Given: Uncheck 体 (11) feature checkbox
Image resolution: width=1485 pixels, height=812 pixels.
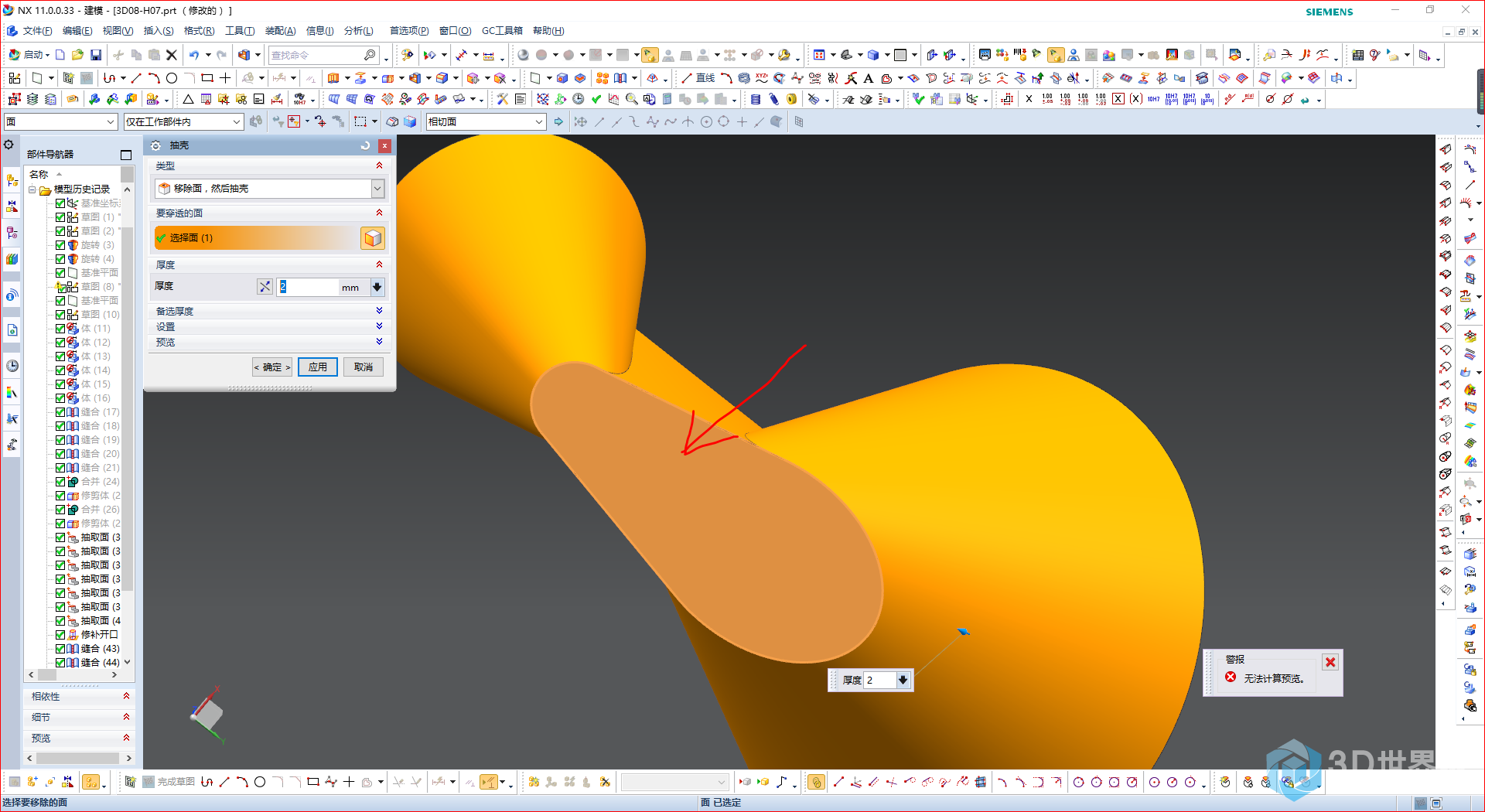Looking at the screenshot, I should [x=60, y=329].
